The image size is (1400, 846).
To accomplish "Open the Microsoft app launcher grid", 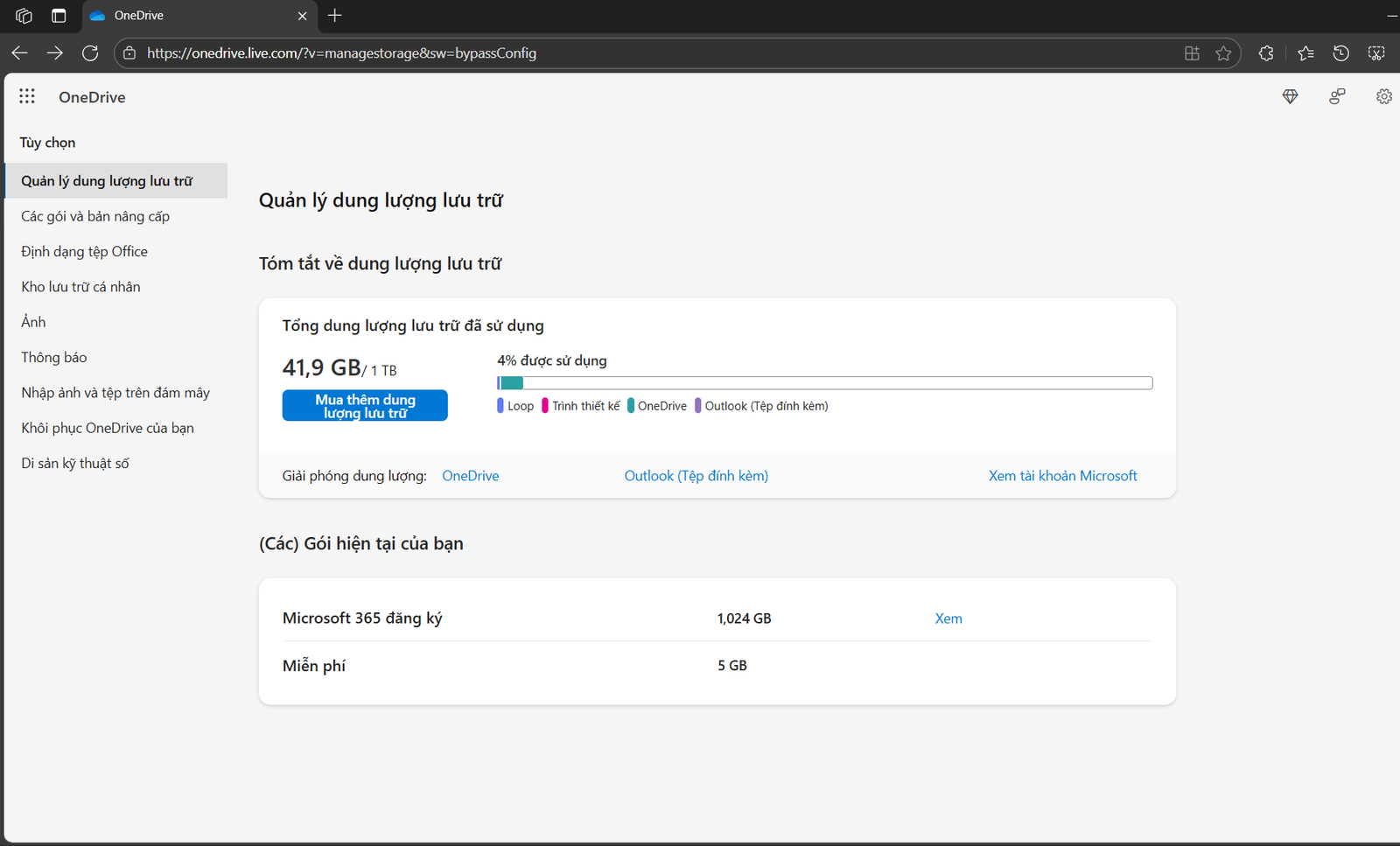I will tap(27, 96).
